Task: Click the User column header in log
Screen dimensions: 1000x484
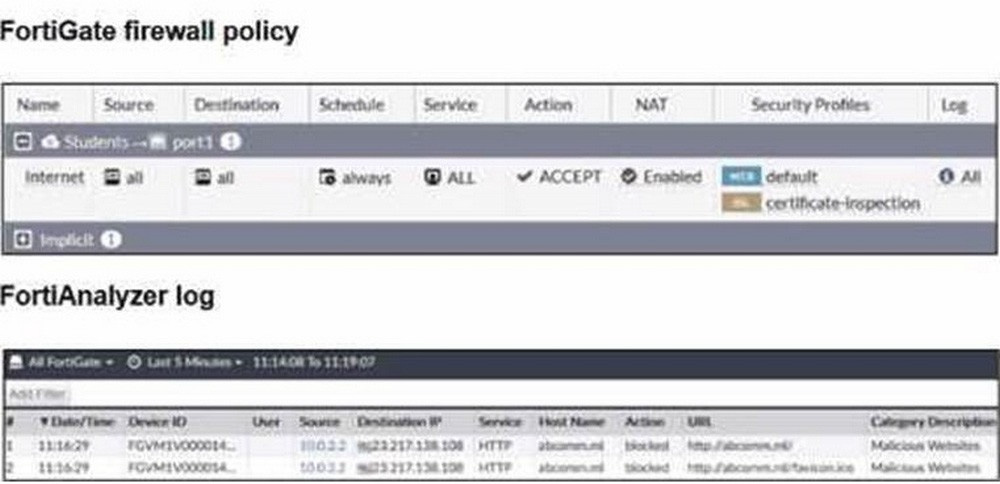Action: click(267, 422)
